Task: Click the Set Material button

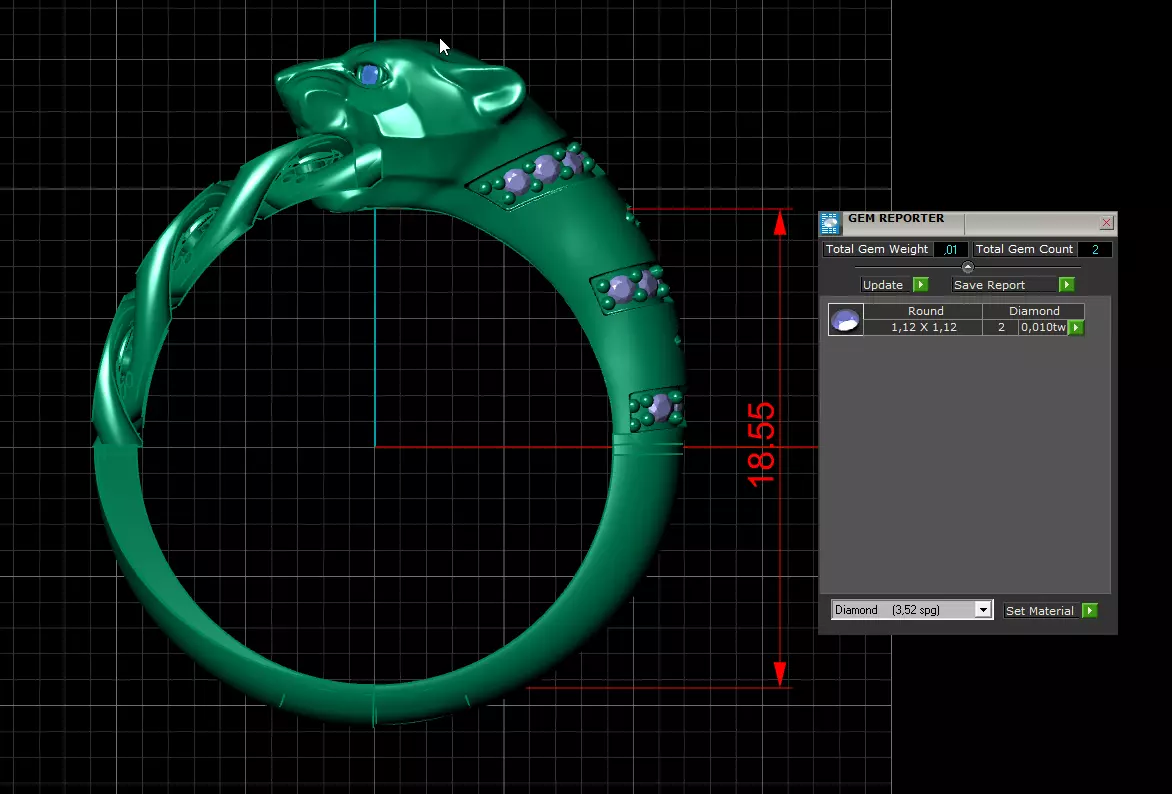Action: 1040,611
